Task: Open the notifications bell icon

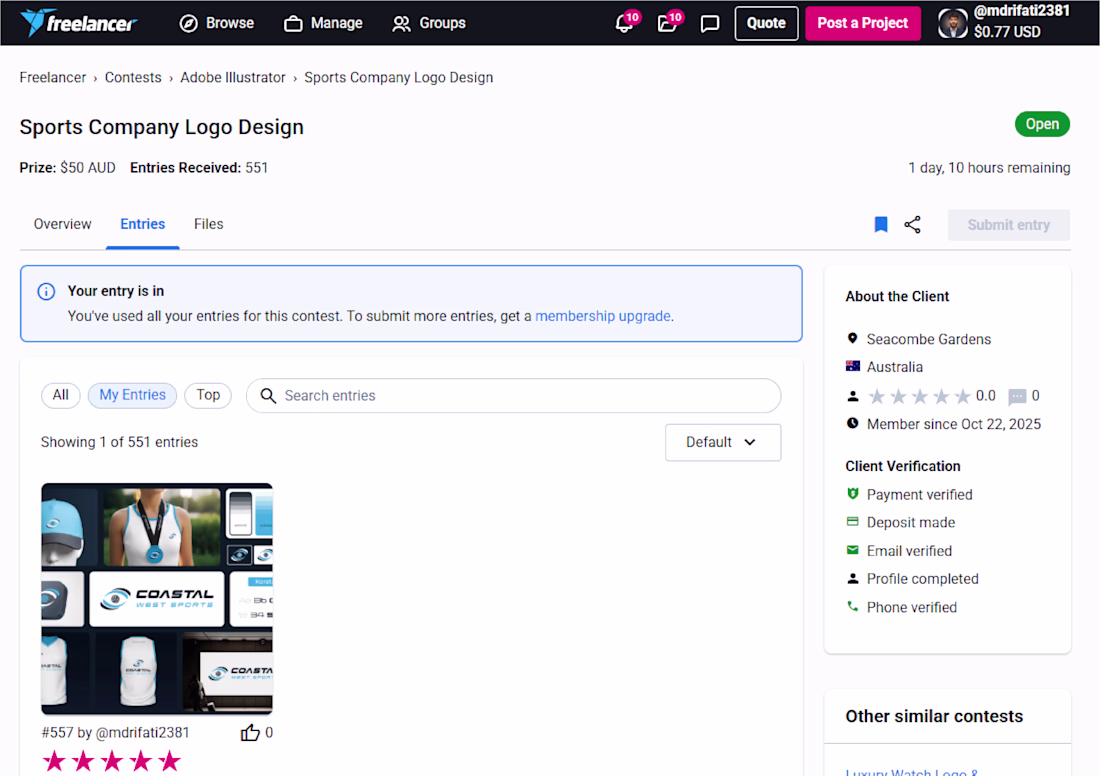Action: [x=624, y=24]
